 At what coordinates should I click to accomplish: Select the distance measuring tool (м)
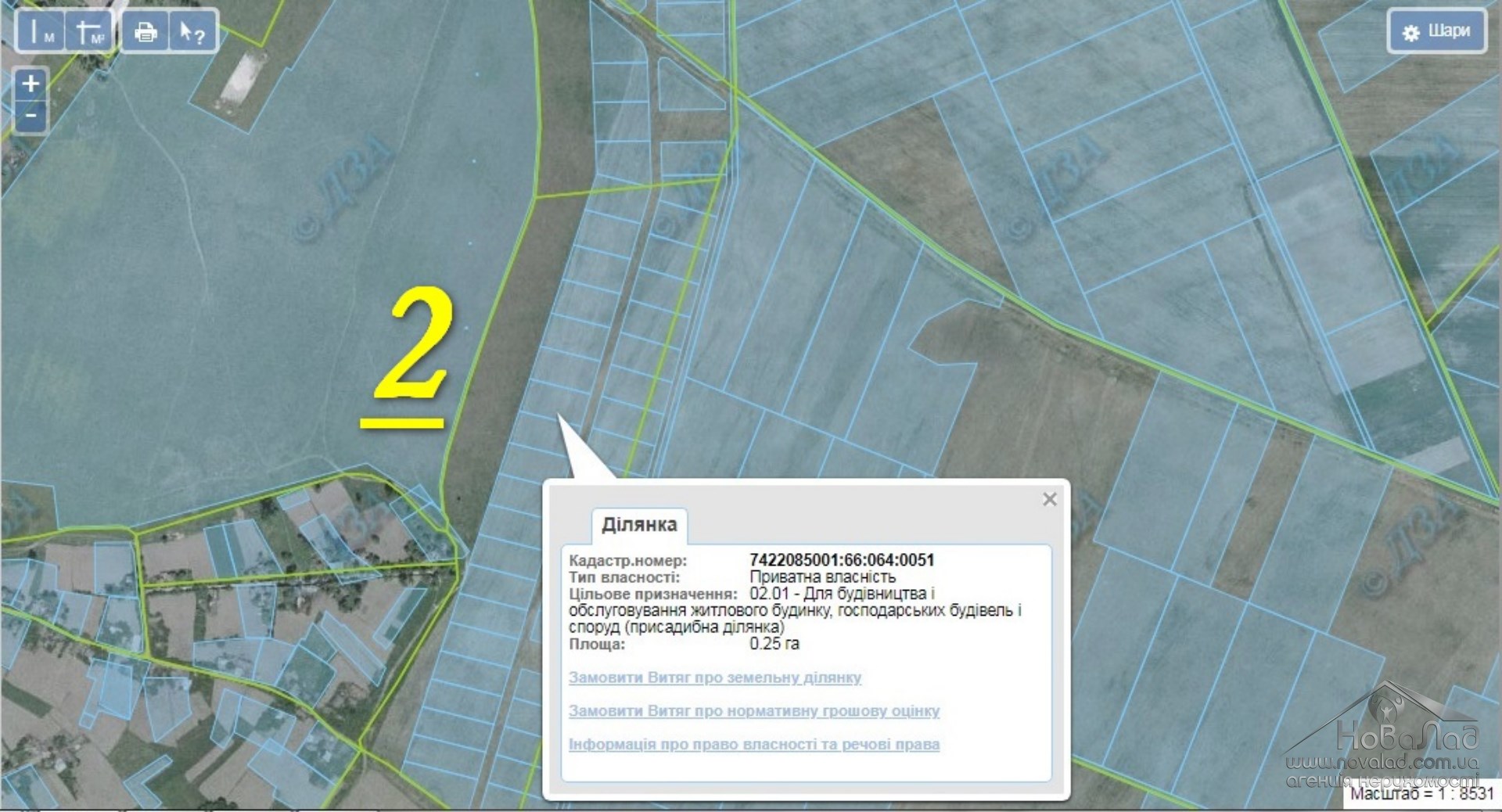[x=40, y=33]
